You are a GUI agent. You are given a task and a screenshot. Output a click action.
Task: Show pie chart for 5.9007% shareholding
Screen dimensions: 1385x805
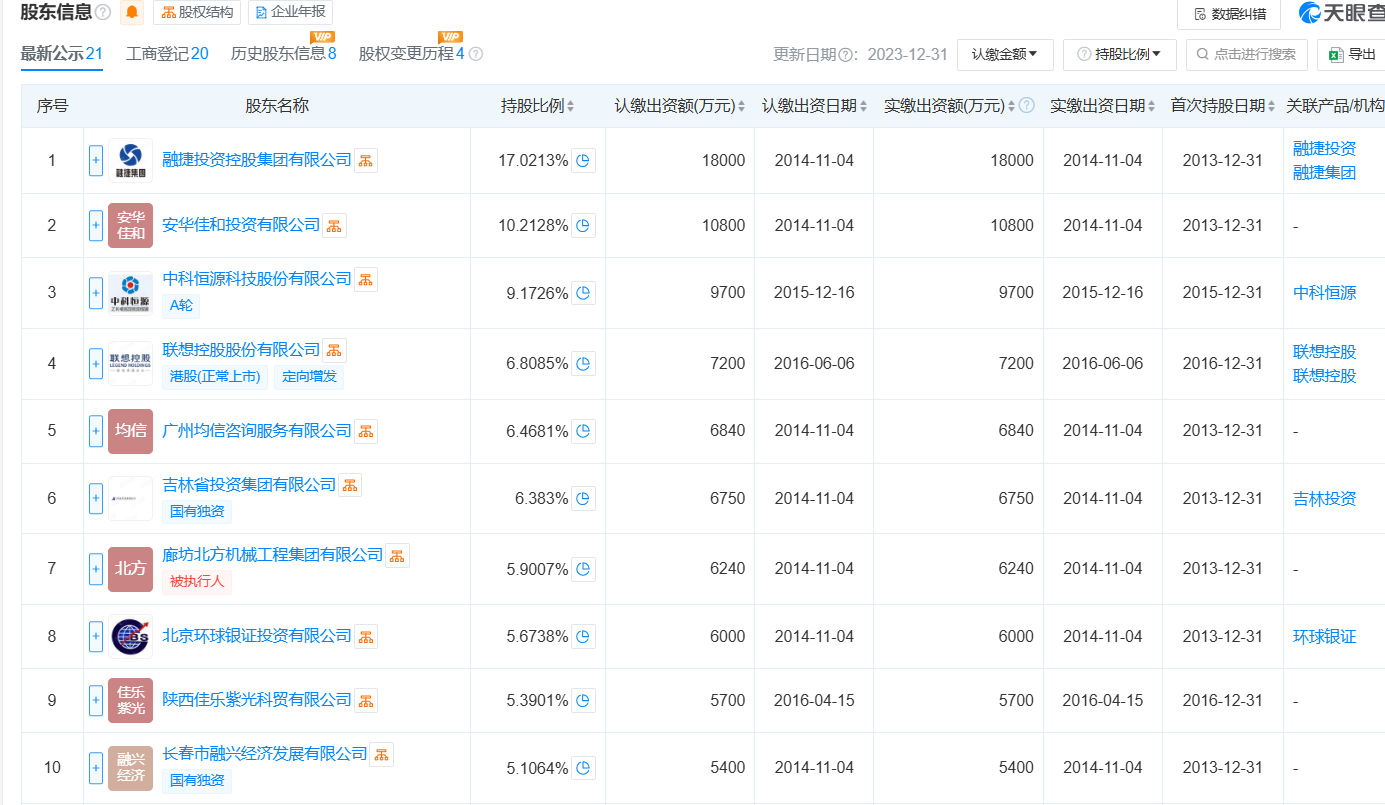(583, 569)
